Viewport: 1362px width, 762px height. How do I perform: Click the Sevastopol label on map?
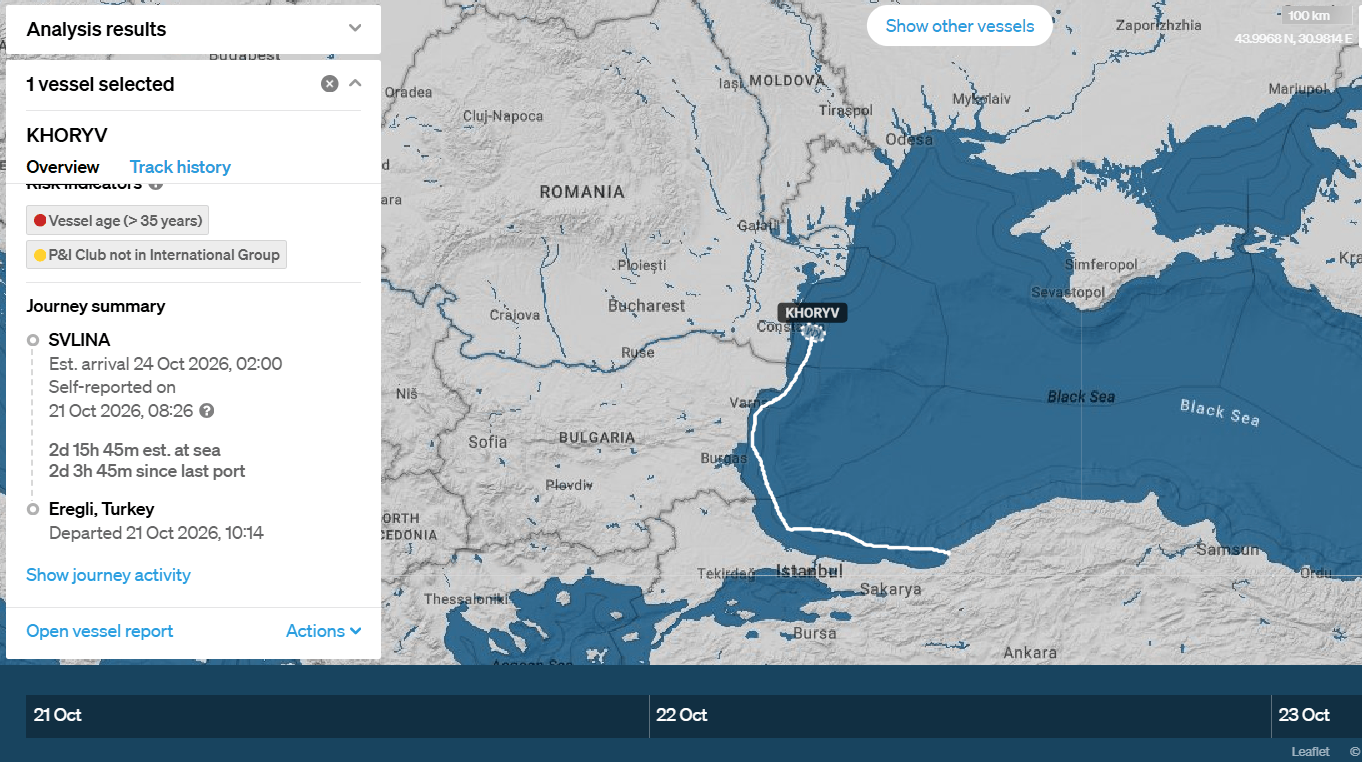tap(1068, 292)
